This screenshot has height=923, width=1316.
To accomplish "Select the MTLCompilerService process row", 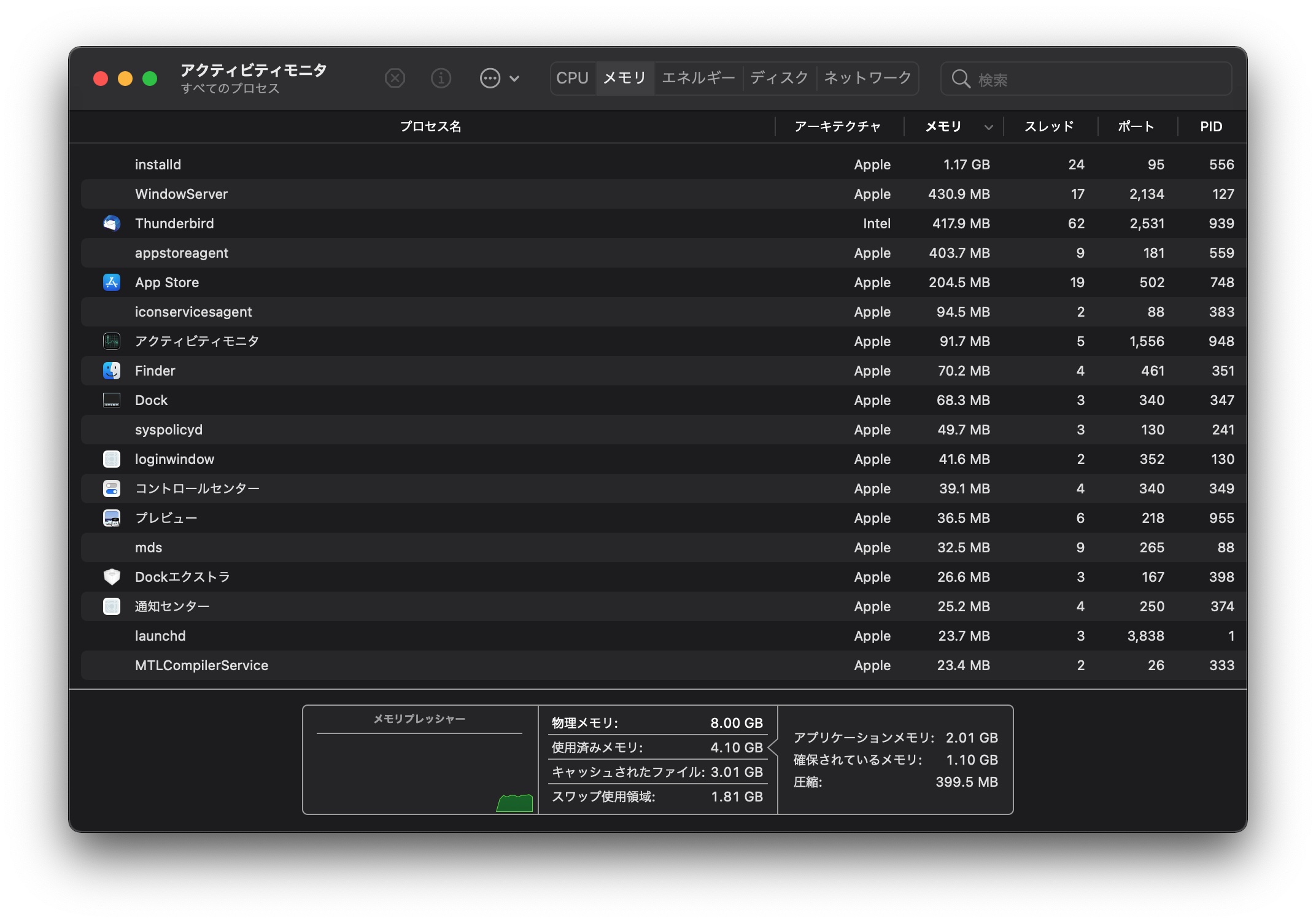I will (664, 665).
